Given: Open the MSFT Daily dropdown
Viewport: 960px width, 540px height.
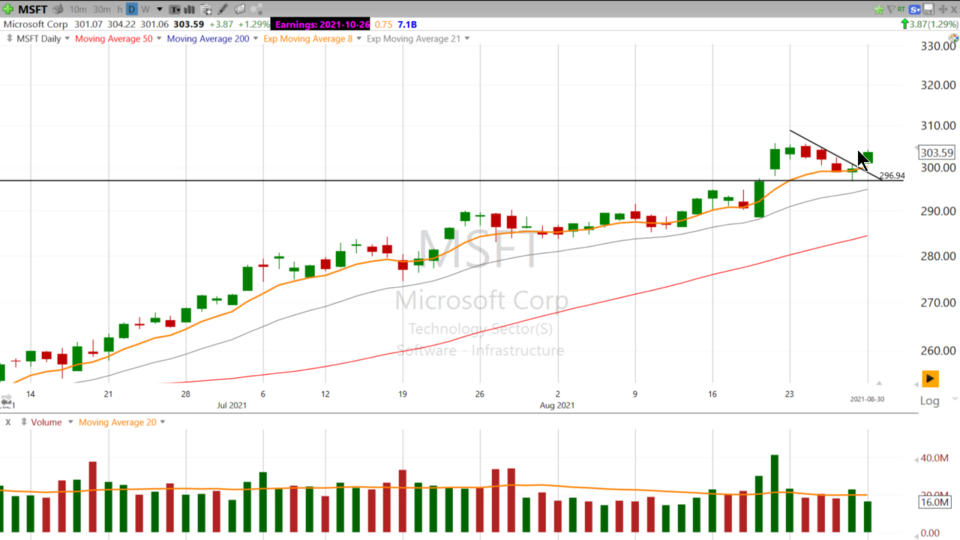Looking at the screenshot, I should pyautogui.click(x=67, y=39).
